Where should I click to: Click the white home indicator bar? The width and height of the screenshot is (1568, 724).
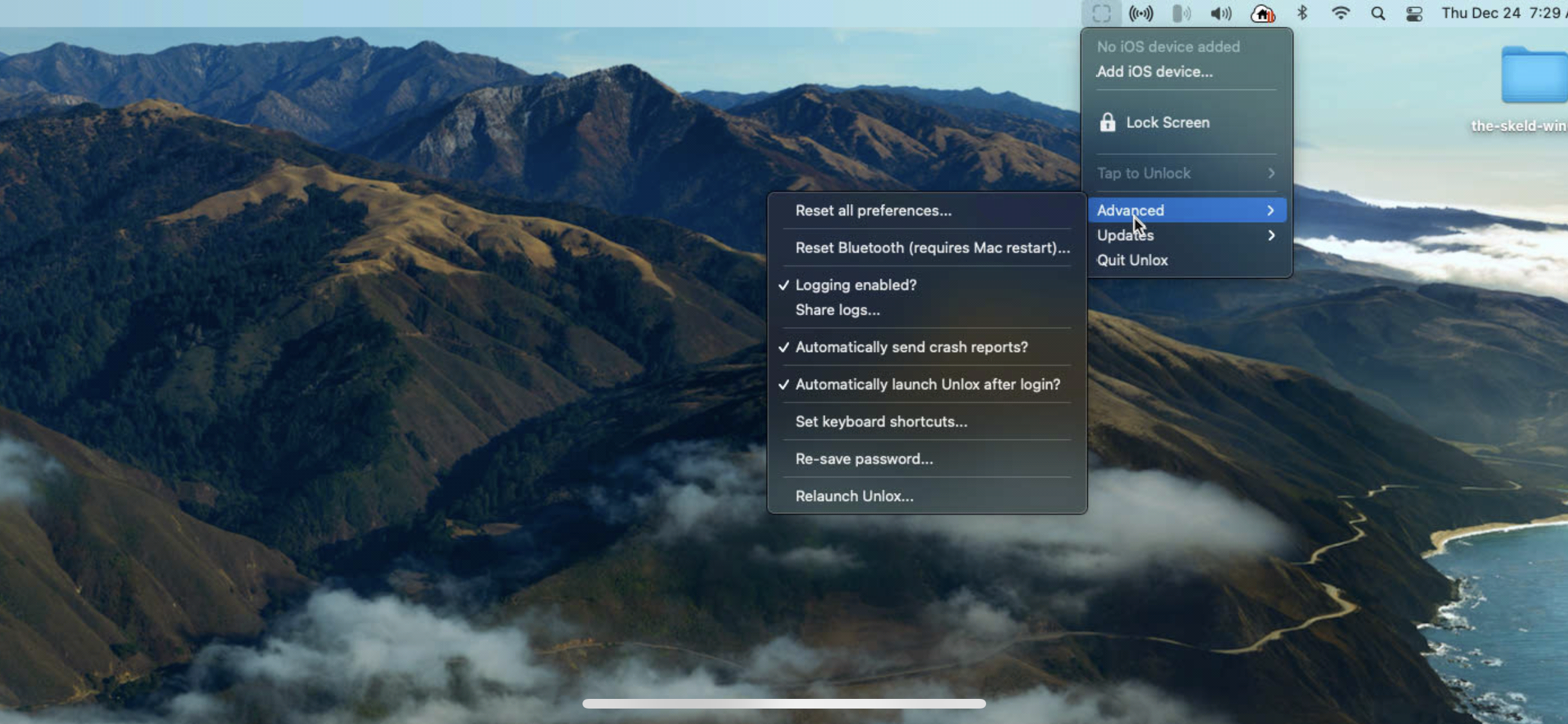point(783,704)
